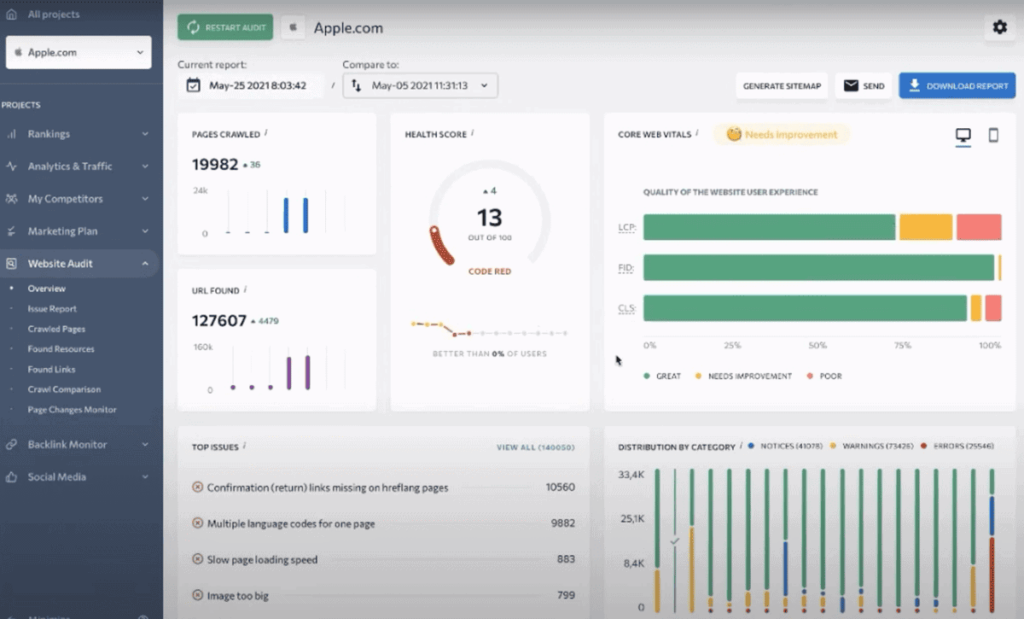Click the Marketing Plan checklist icon
This screenshot has height=619, width=1024.
click(x=11, y=231)
